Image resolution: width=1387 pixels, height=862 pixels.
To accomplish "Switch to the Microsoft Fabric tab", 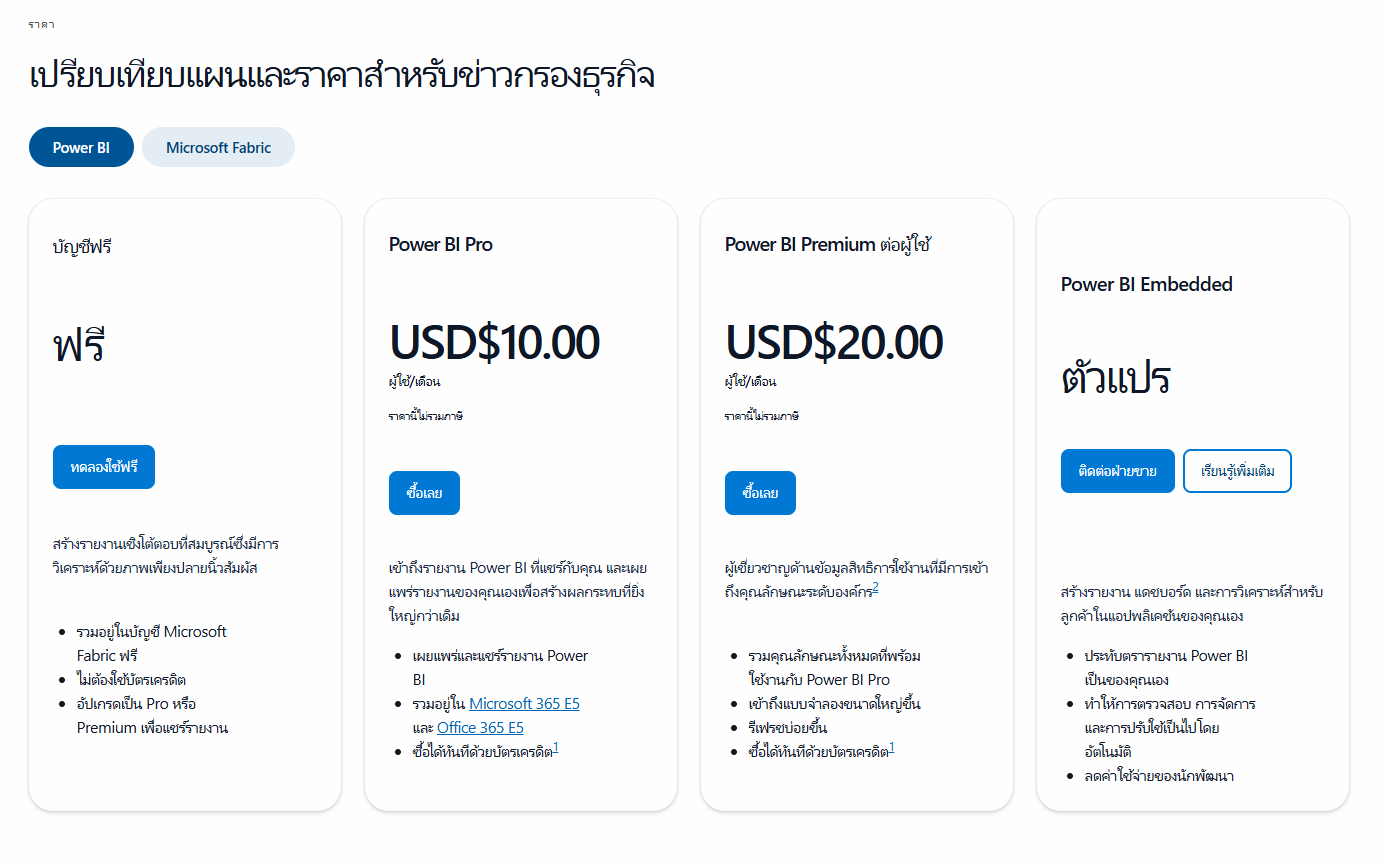I will point(218,147).
